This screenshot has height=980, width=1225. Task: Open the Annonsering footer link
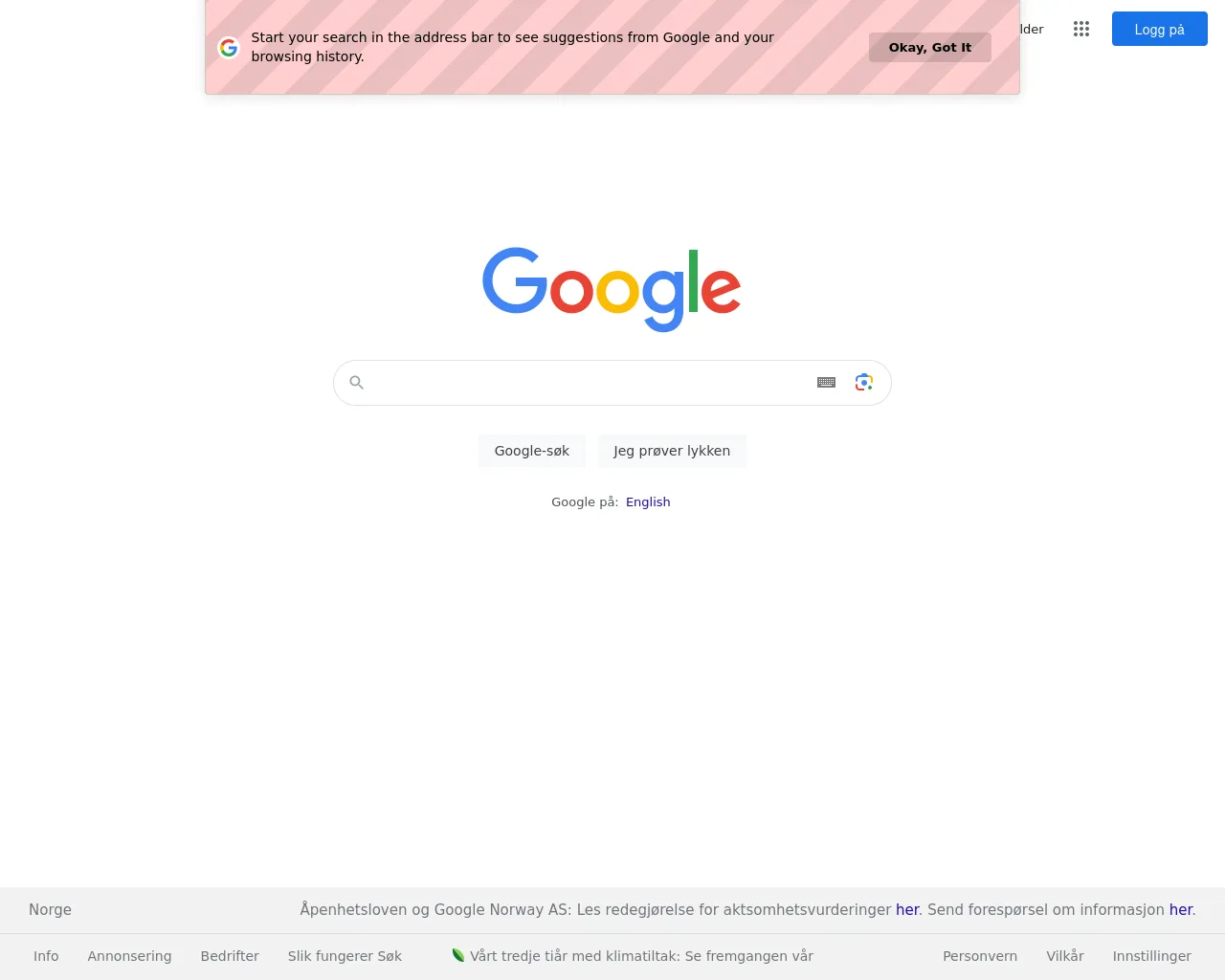point(129,956)
